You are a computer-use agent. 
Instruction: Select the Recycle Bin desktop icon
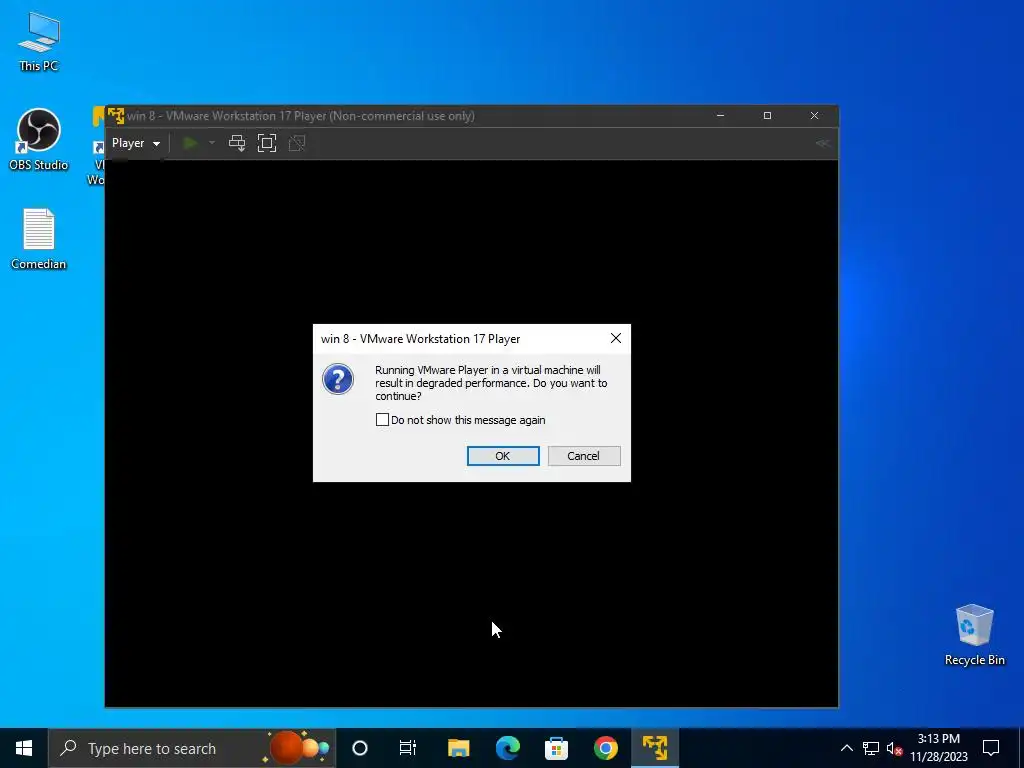(x=974, y=635)
